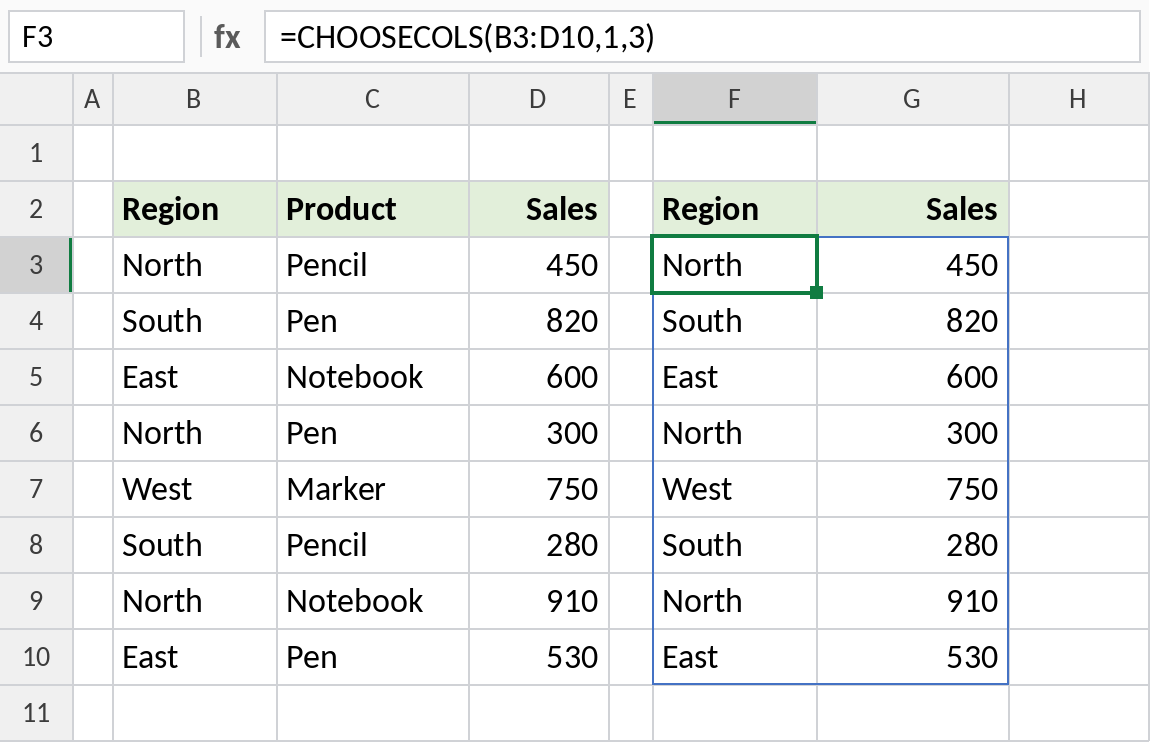
Task: Select row 2 header
Action: (x=36, y=209)
